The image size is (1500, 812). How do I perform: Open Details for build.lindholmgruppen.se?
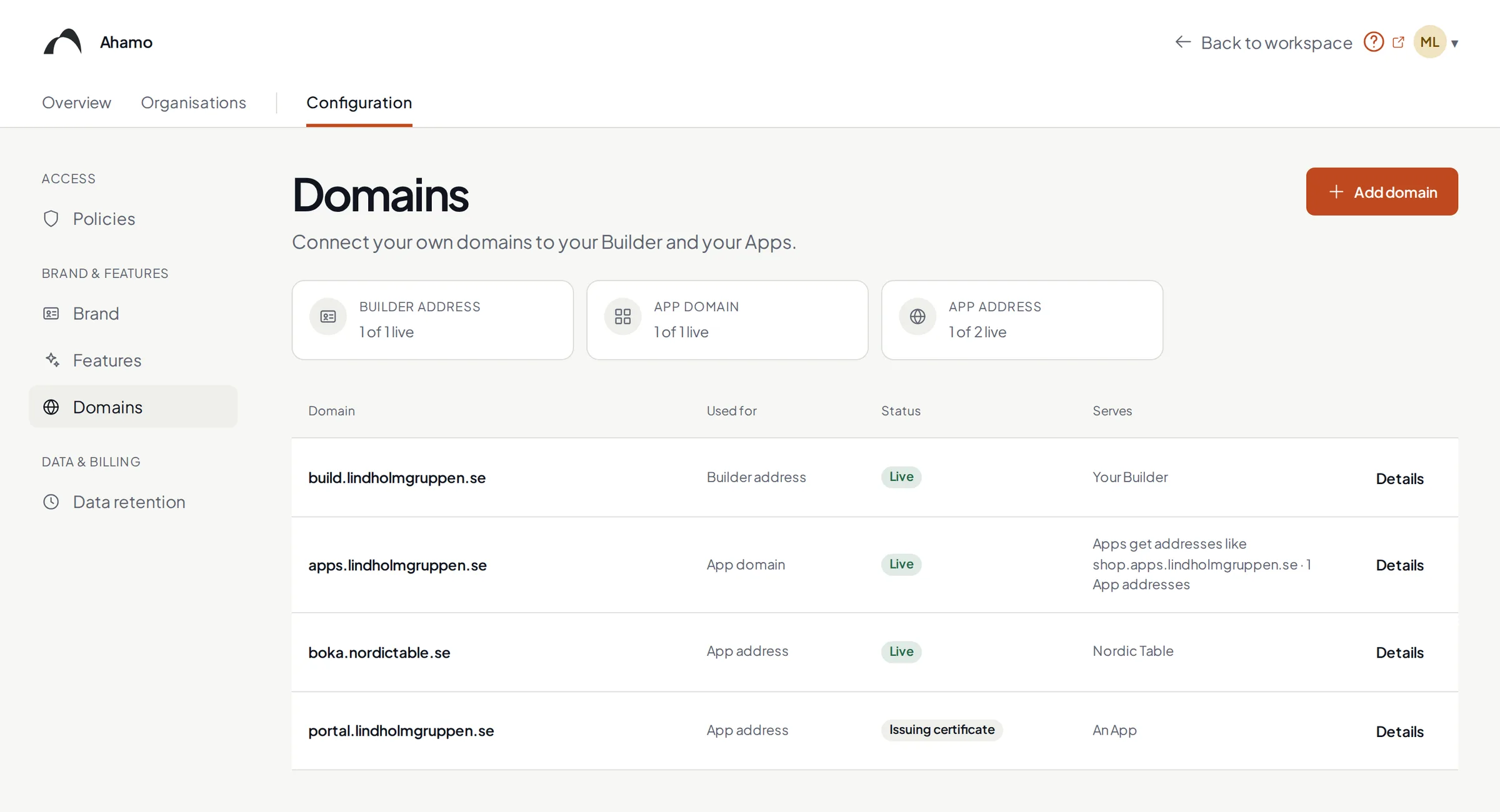(x=1399, y=478)
